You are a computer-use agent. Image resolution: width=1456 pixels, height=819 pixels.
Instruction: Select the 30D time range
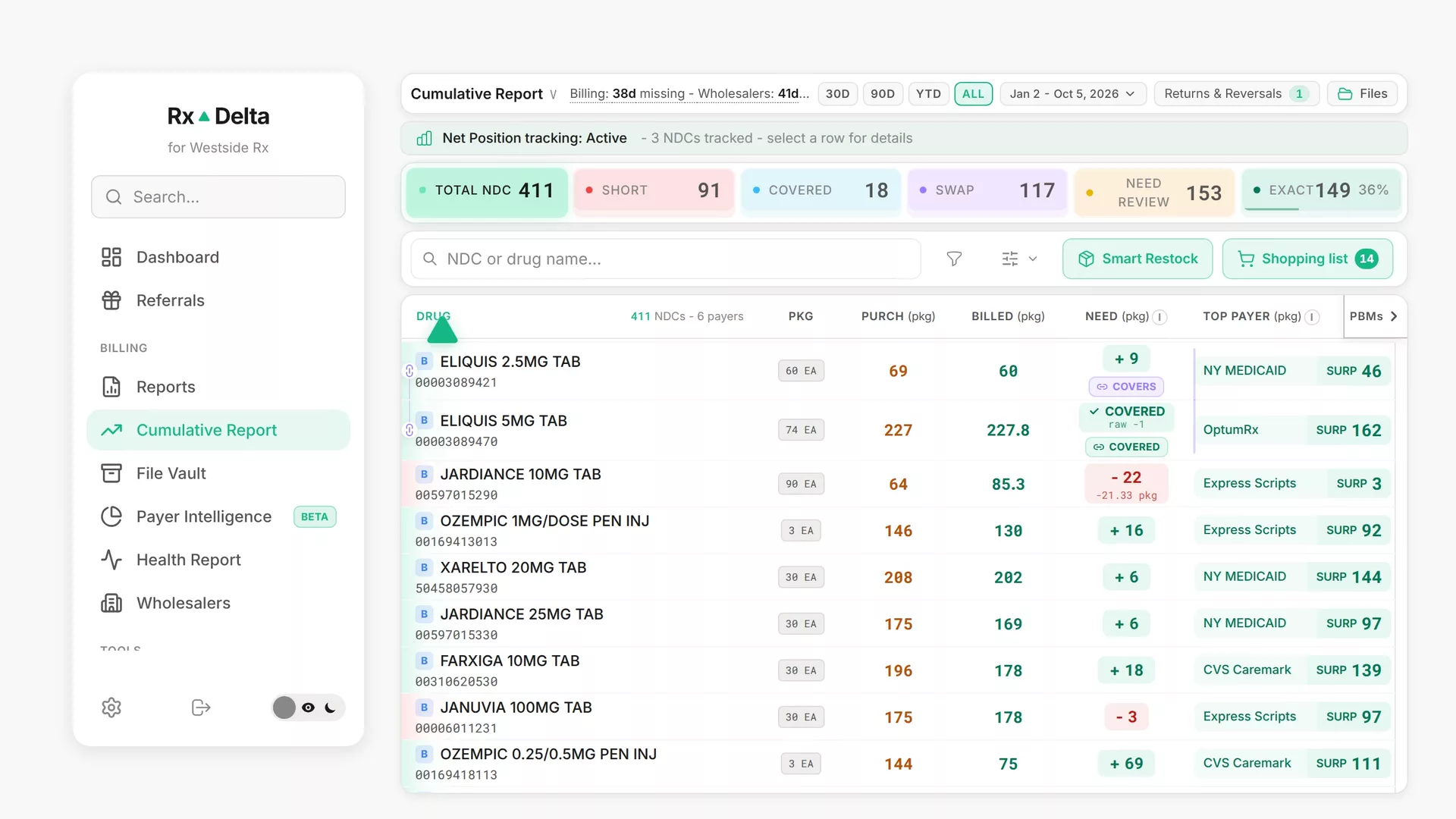pos(837,94)
